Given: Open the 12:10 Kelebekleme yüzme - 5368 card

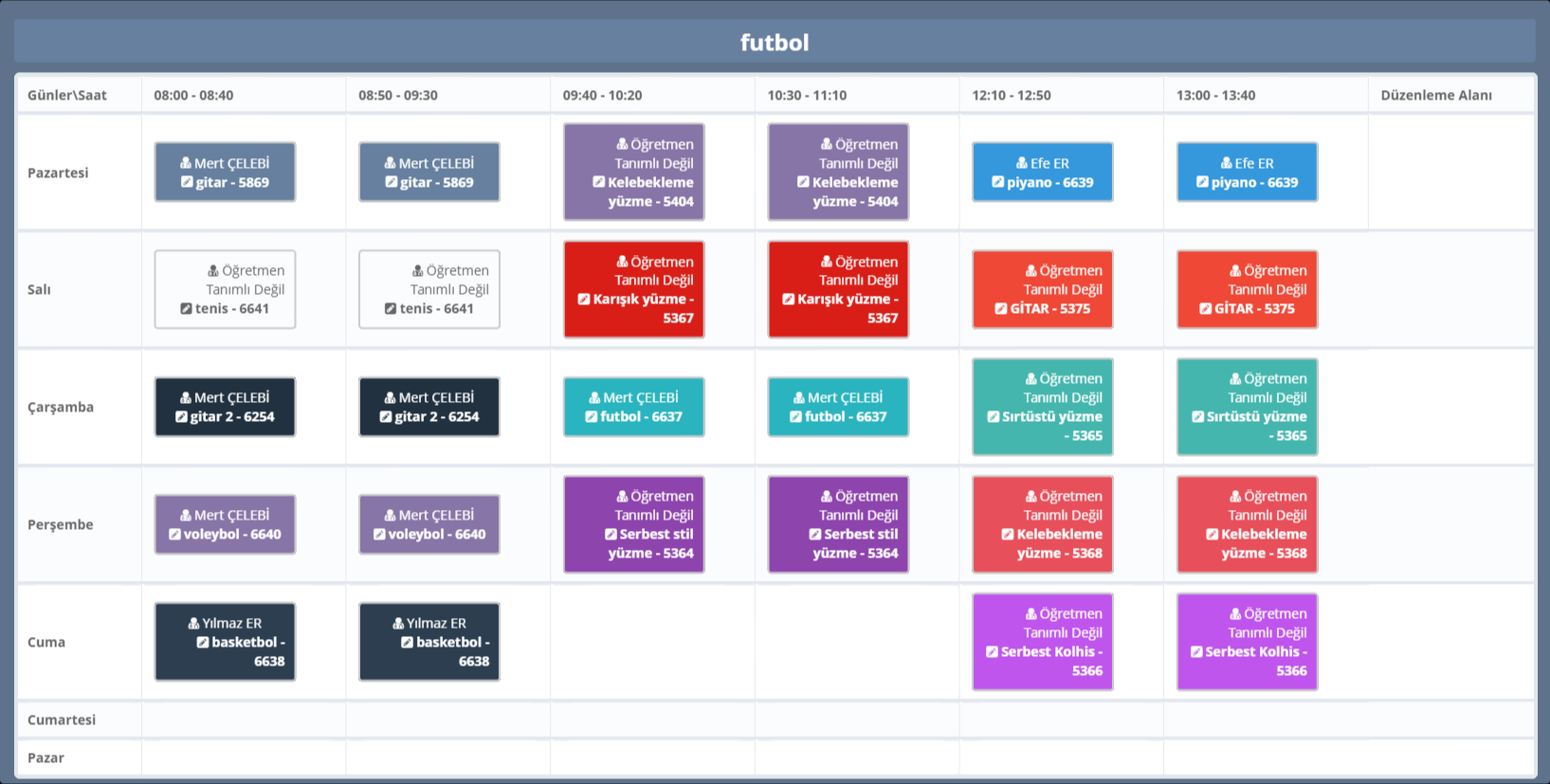Looking at the screenshot, I should (x=1042, y=524).
